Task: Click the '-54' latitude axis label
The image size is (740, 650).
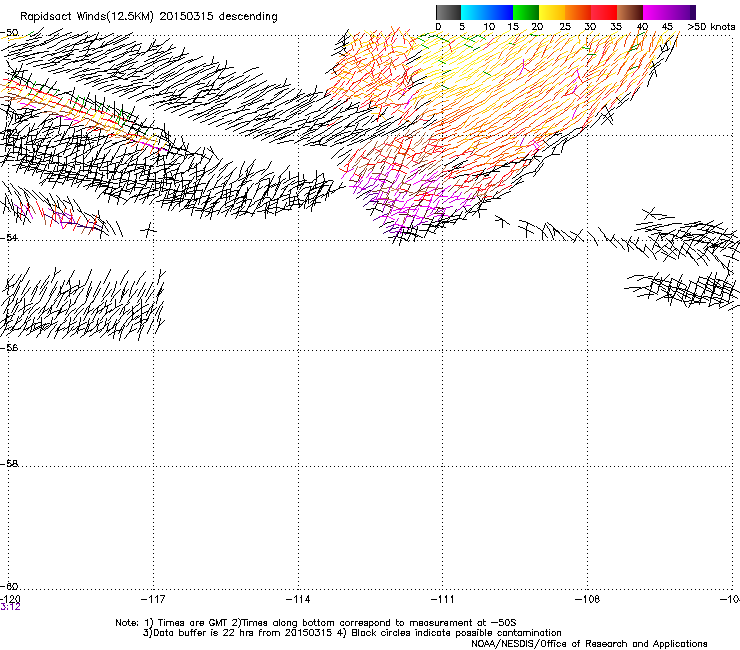Action: point(9,238)
